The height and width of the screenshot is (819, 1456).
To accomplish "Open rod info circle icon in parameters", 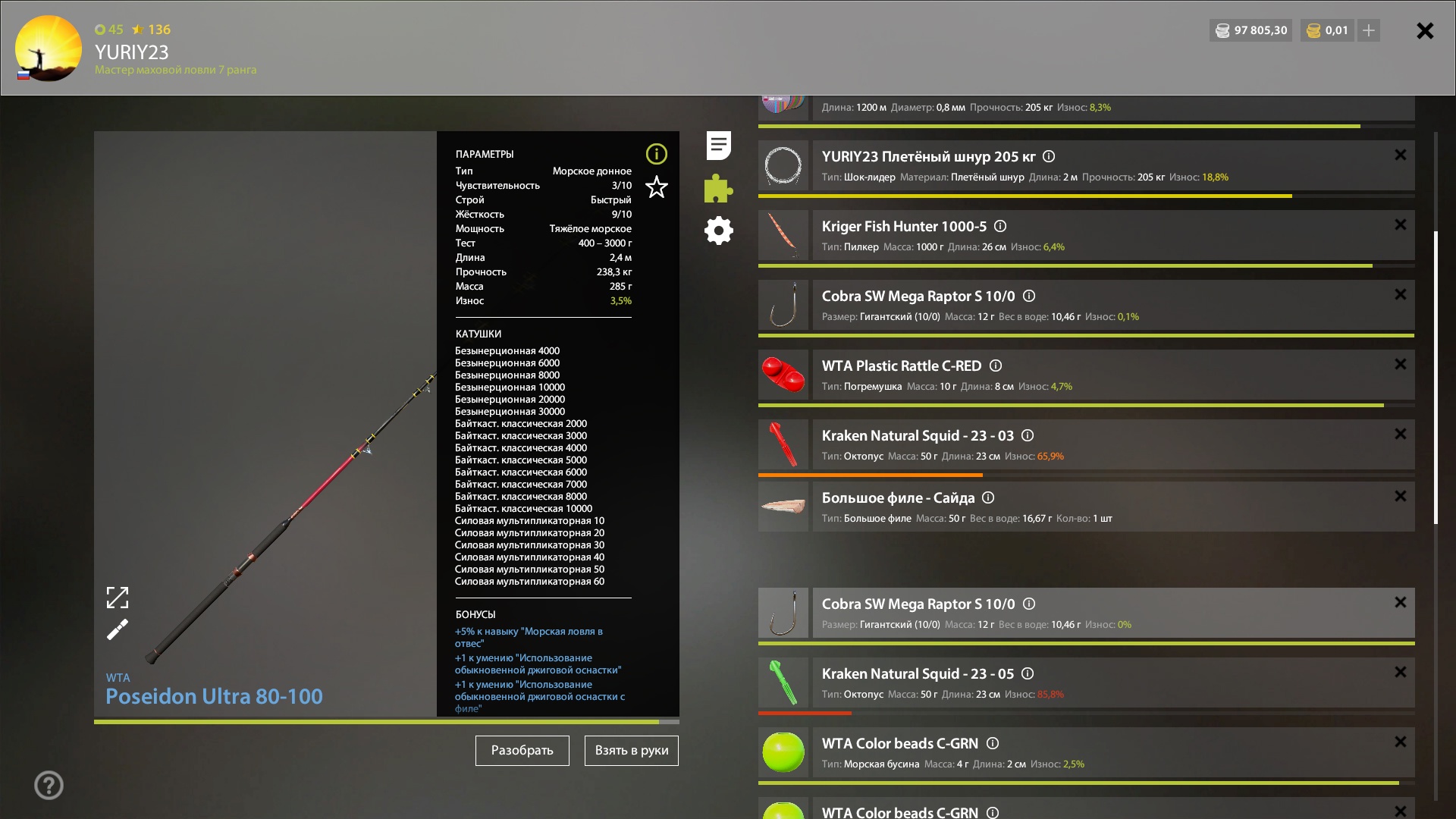I will [x=656, y=154].
